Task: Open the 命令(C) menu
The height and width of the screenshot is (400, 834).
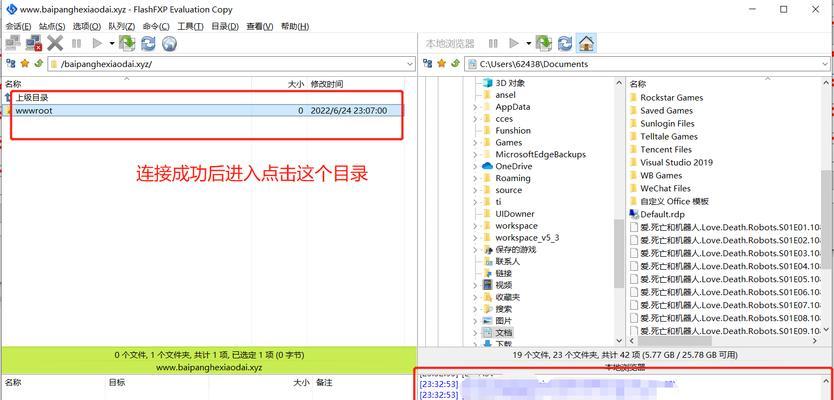Action: (156, 27)
